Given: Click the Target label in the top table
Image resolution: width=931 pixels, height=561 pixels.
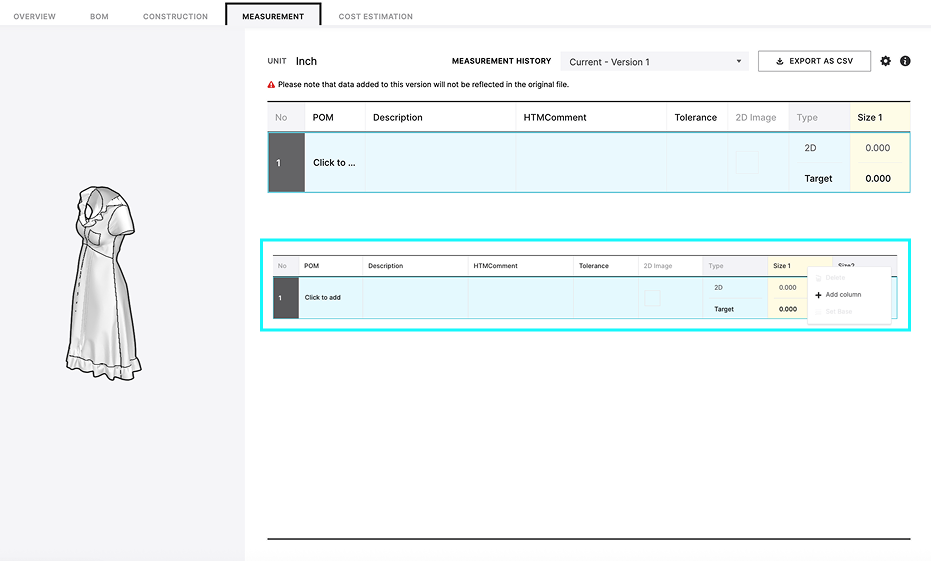Looking at the screenshot, I should pos(818,179).
